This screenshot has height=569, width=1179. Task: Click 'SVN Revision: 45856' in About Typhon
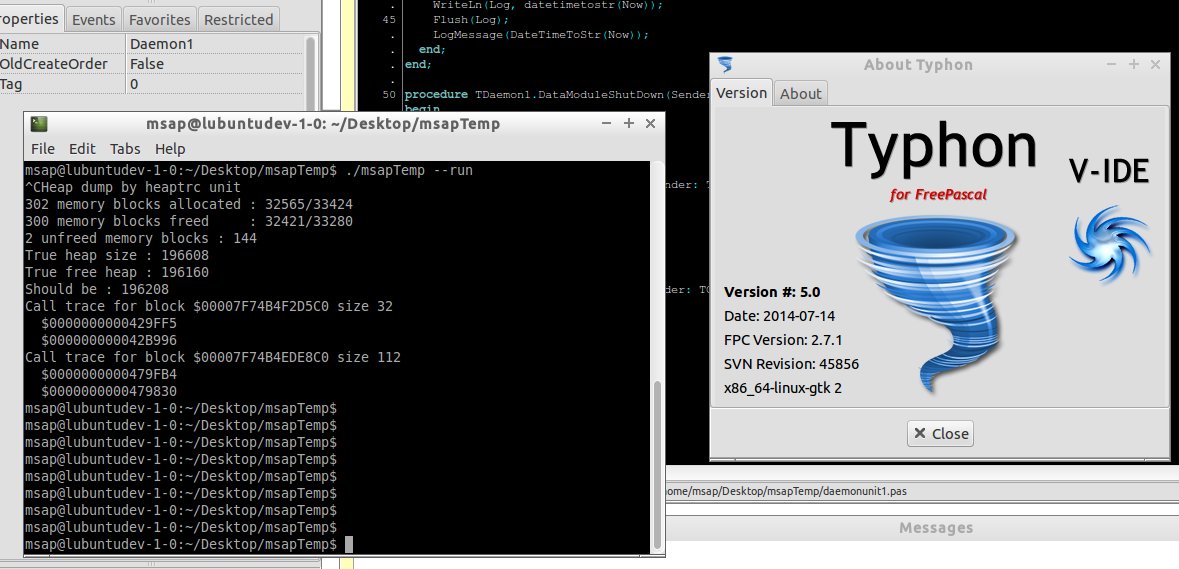pos(791,364)
